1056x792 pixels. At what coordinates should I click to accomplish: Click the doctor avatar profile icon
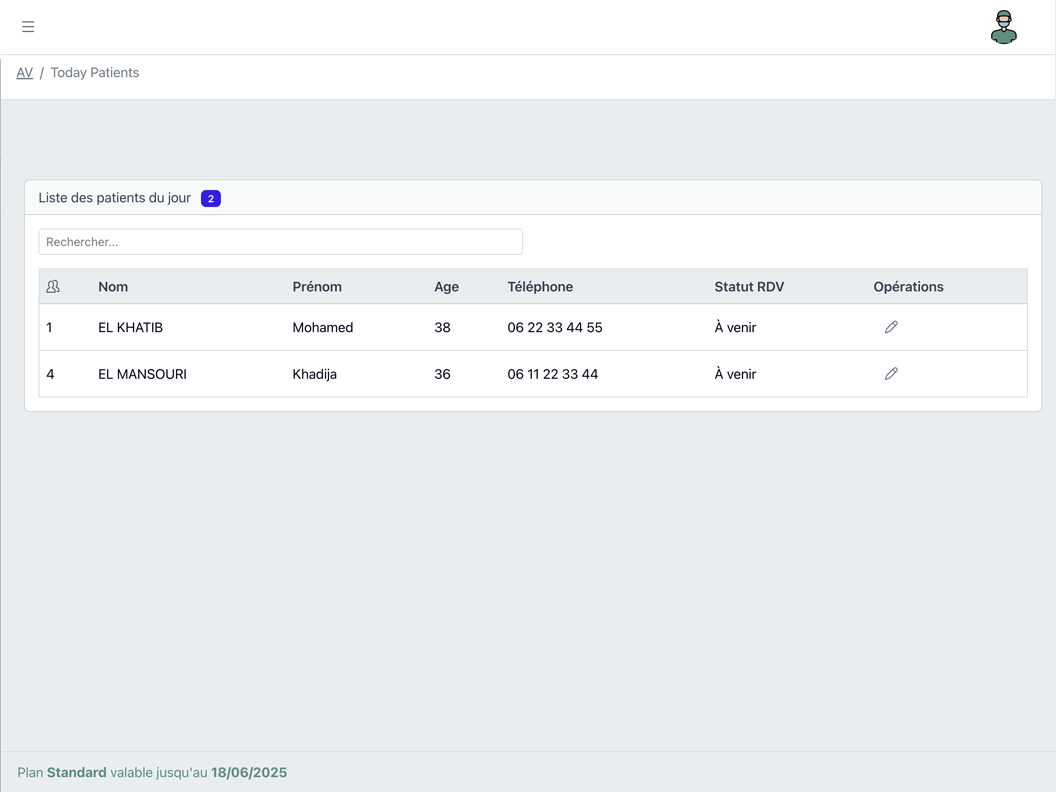coord(1003,27)
